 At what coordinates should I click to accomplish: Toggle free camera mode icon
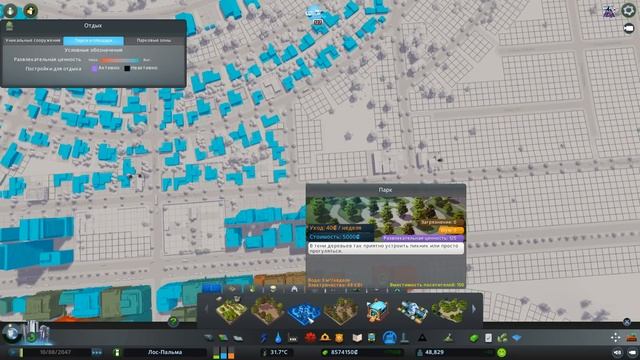[x=629, y=29]
